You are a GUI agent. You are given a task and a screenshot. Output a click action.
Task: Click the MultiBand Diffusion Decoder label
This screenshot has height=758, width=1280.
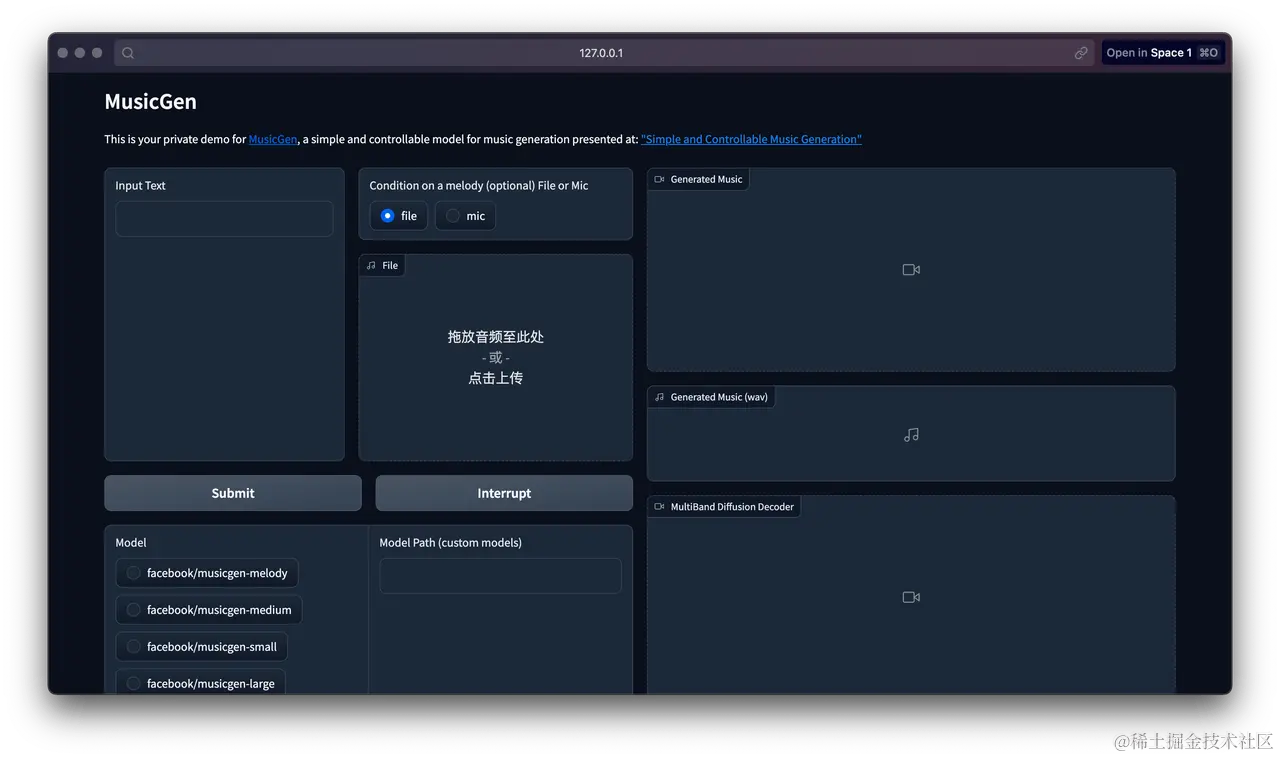click(732, 507)
